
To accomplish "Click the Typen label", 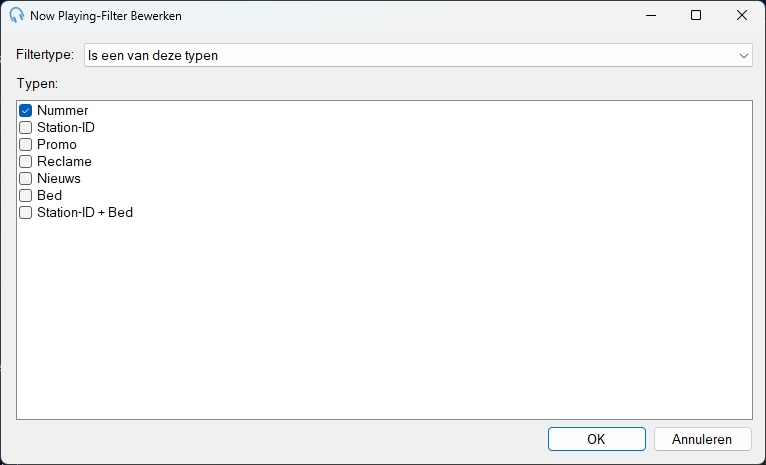I will click(37, 84).
